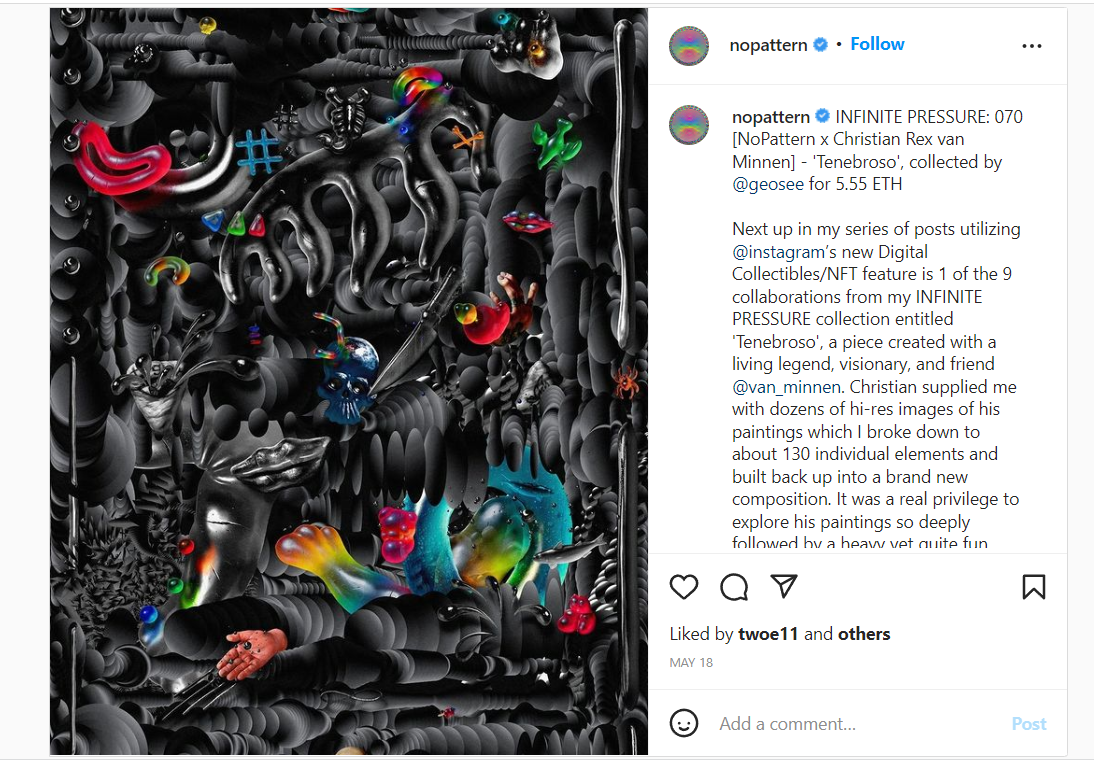Open nopattern username in the caption
Image resolution: width=1094 pixels, height=760 pixels.
coord(771,117)
